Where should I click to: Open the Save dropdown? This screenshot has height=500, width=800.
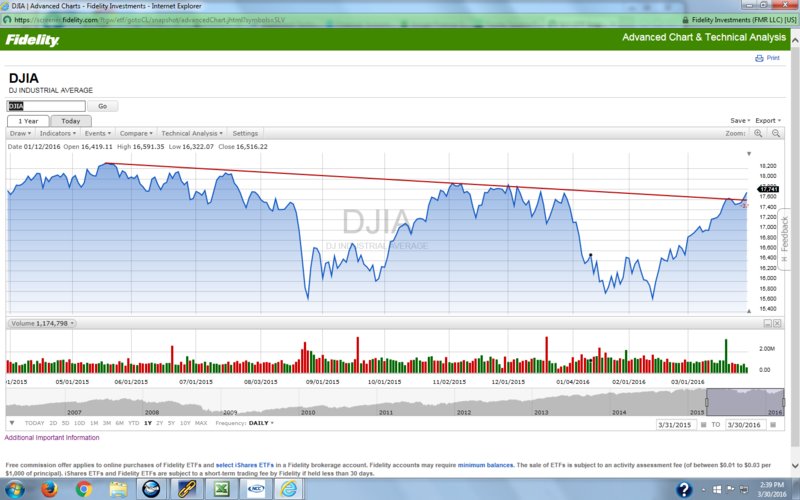coord(740,121)
